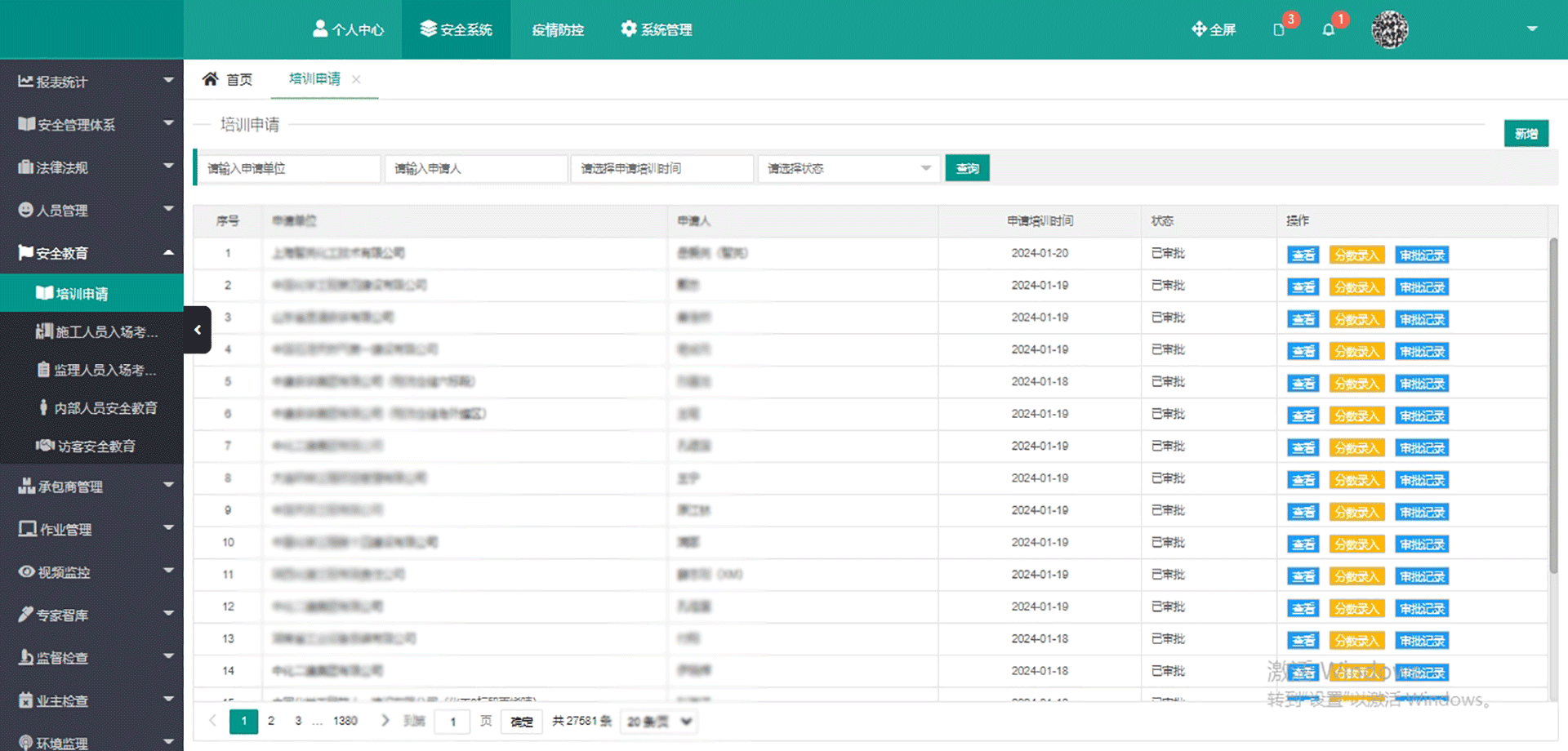
Task: Click 审批记录 button in row 5
Action: tap(1422, 384)
